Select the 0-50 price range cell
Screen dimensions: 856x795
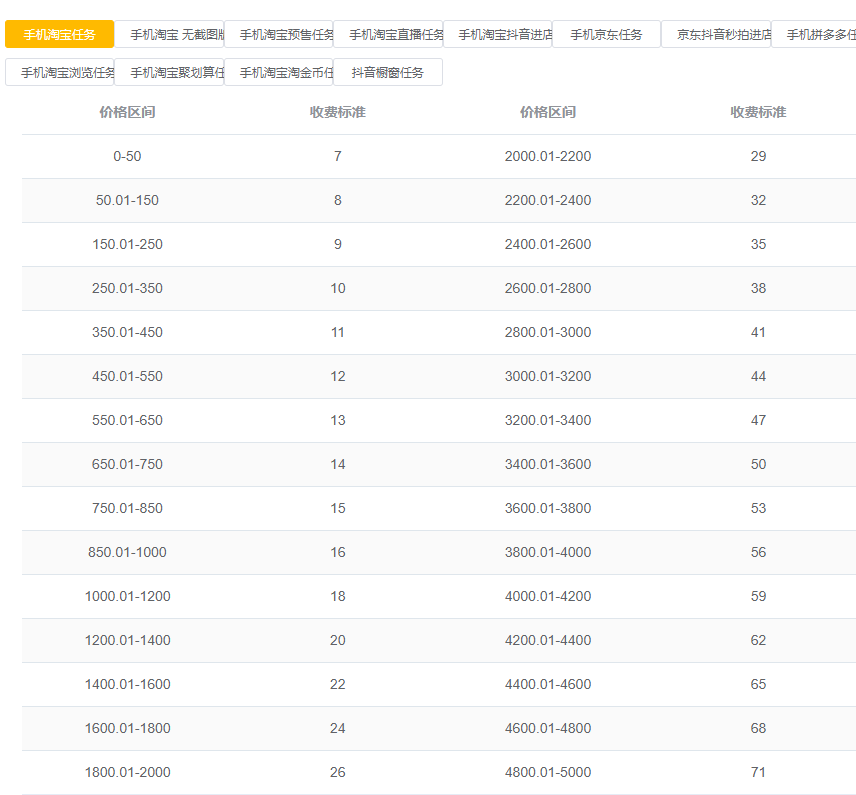(x=127, y=156)
